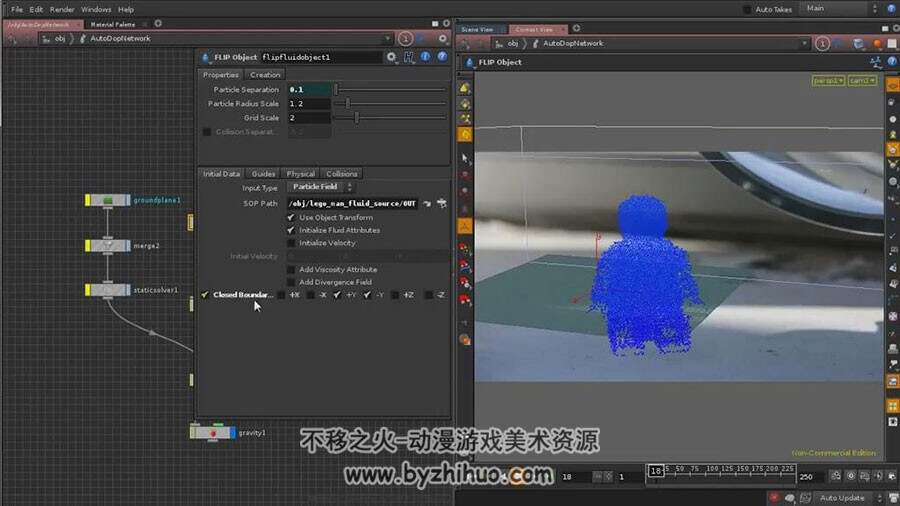Viewport: 900px width, 506px height.
Task: Open the Main take dropdown
Action: click(841, 9)
